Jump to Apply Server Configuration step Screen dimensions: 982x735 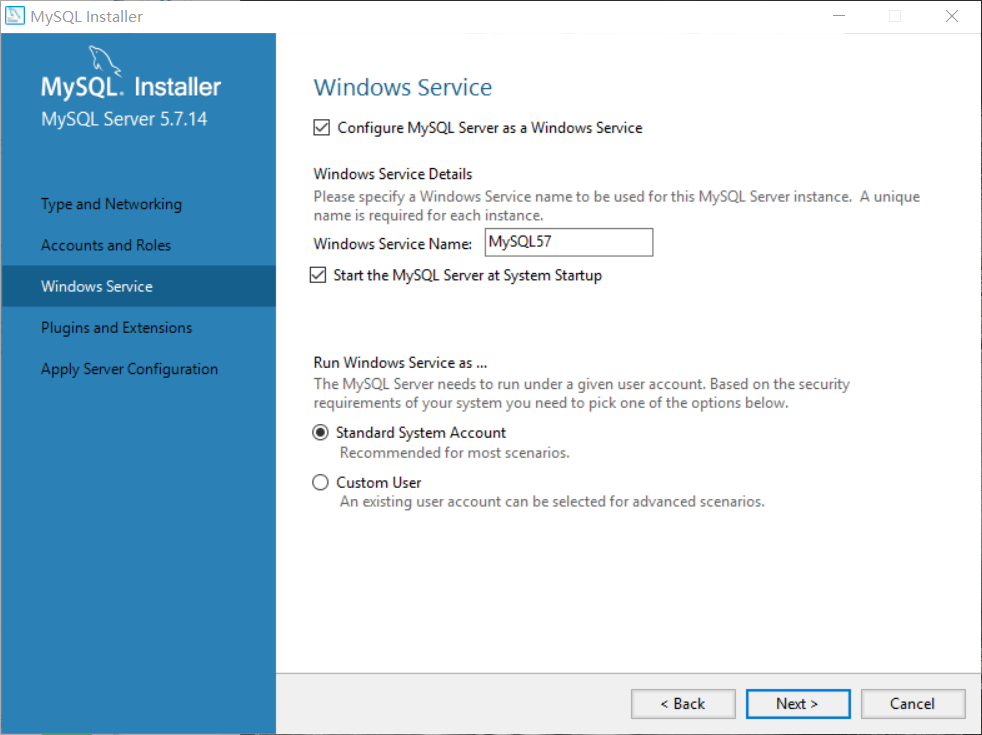point(129,369)
